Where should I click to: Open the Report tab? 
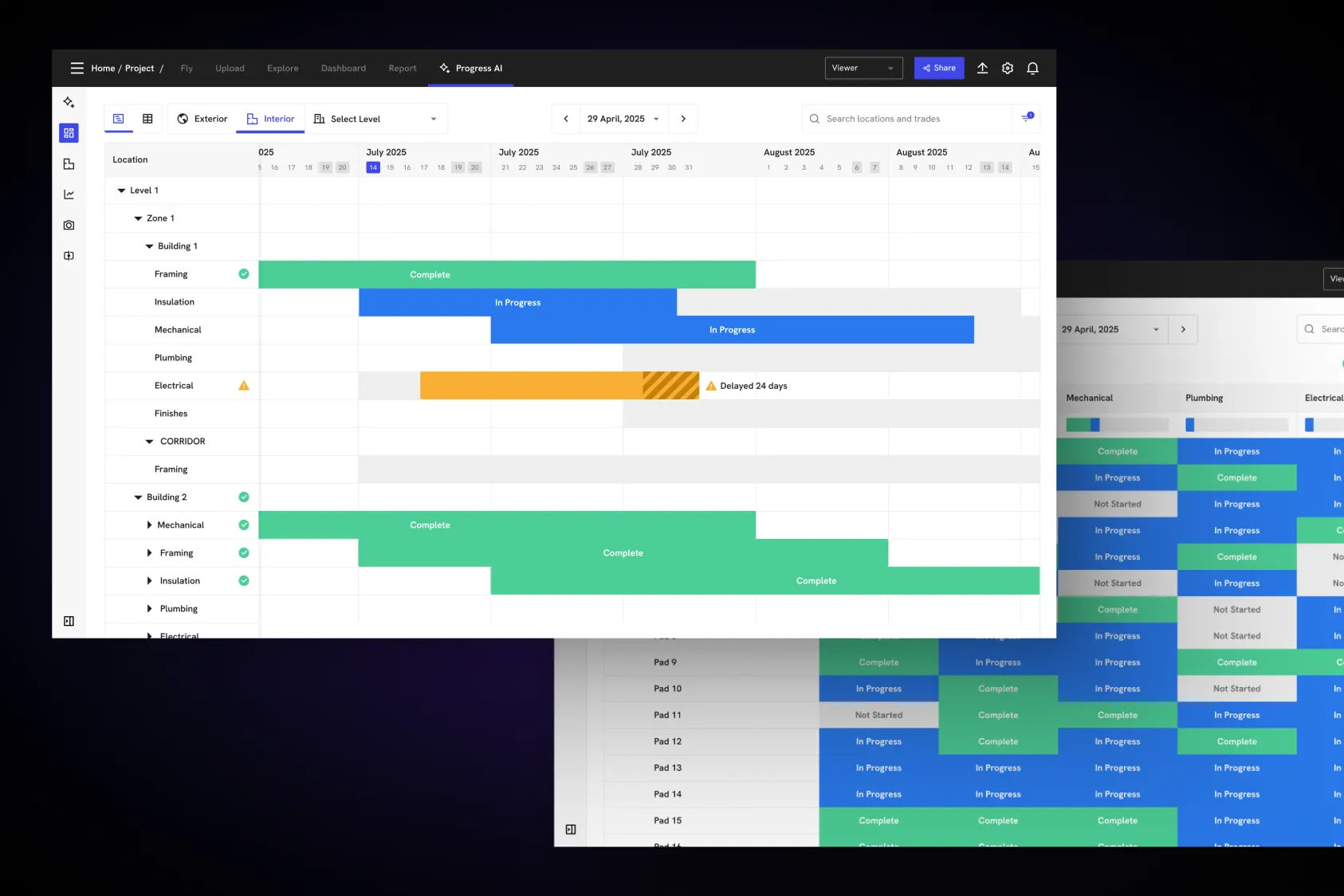tap(403, 69)
